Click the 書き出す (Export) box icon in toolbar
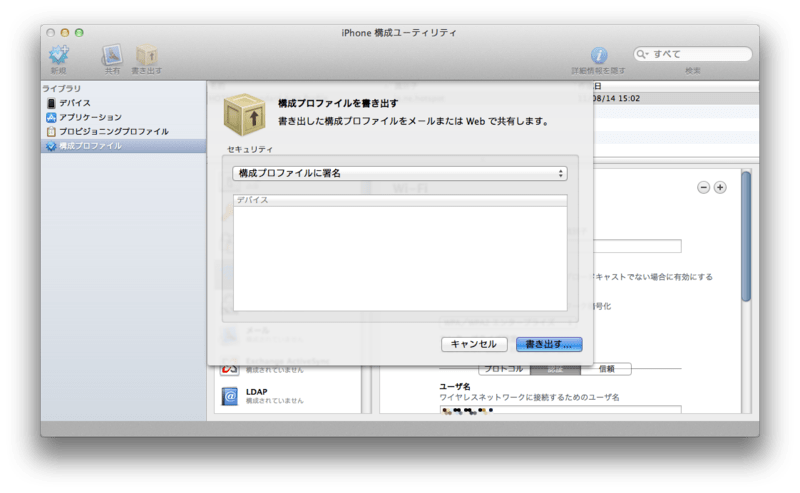 click(x=146, y=56)
